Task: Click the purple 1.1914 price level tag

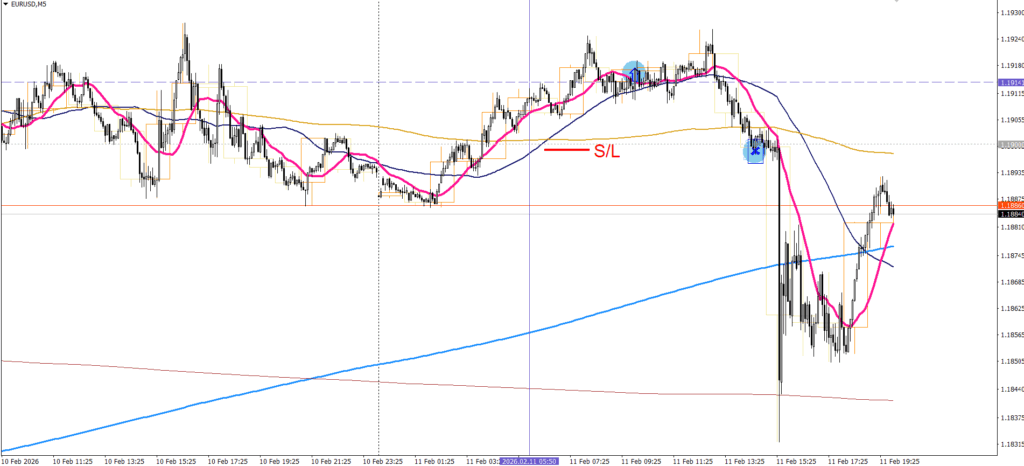Action: pos(1010,82)
